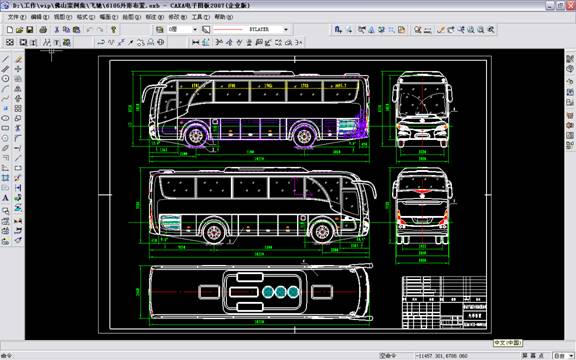
Task: Click the open file folder icon
Action: [x=19, y=29]
